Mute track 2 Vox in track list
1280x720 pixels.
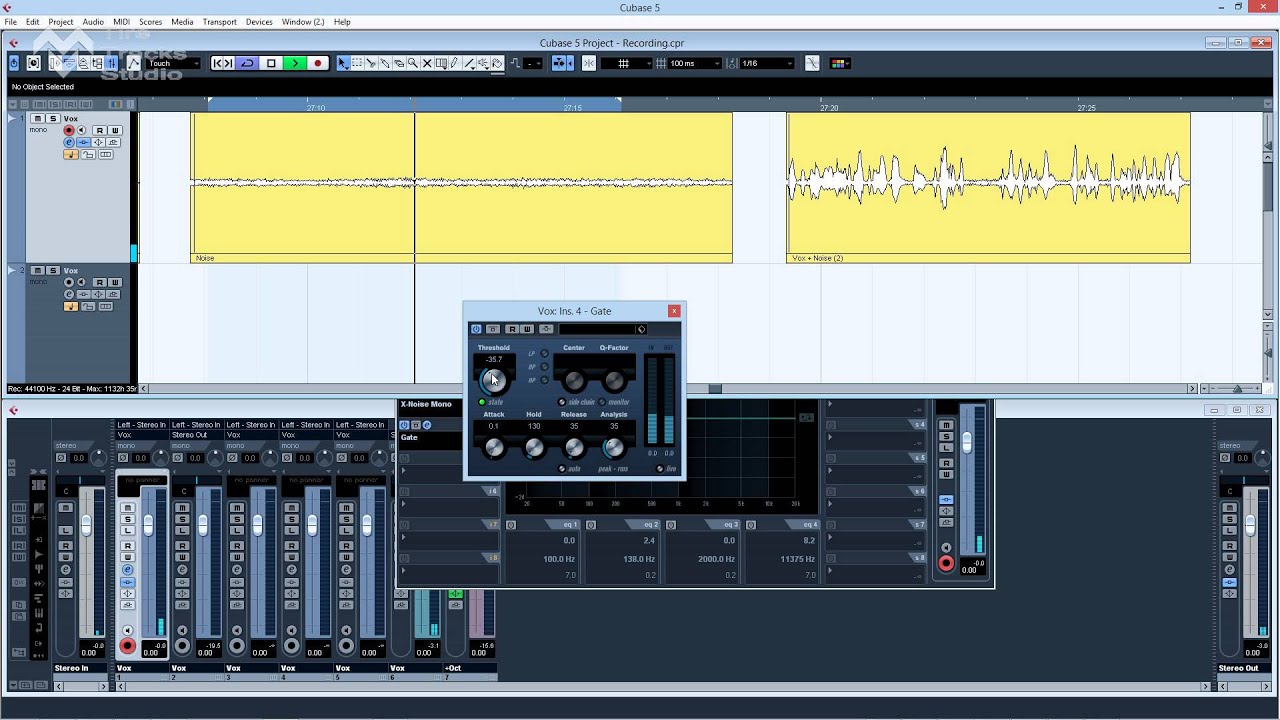37,270
